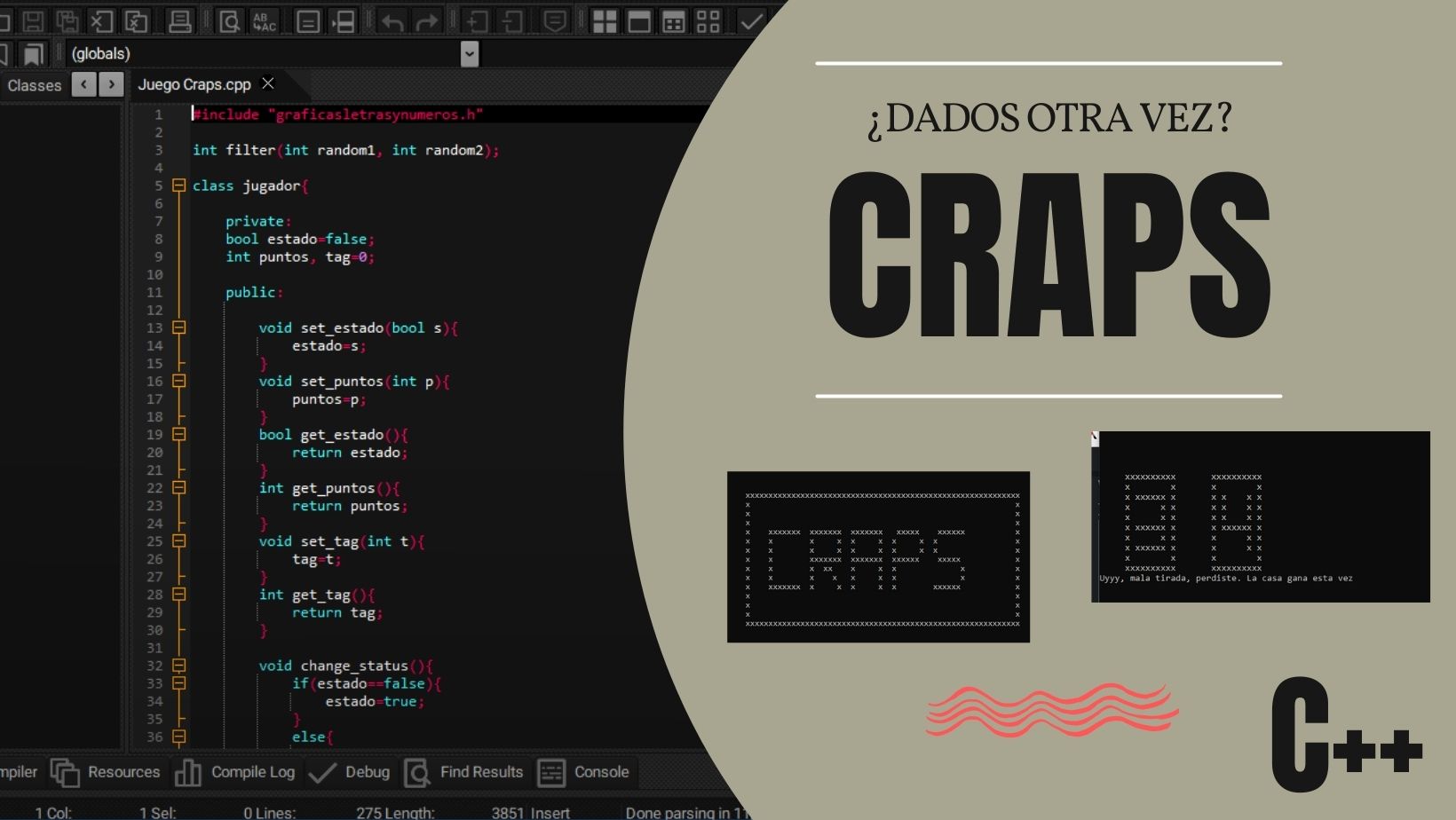Click the "return estado;" line

click(350, 453)
